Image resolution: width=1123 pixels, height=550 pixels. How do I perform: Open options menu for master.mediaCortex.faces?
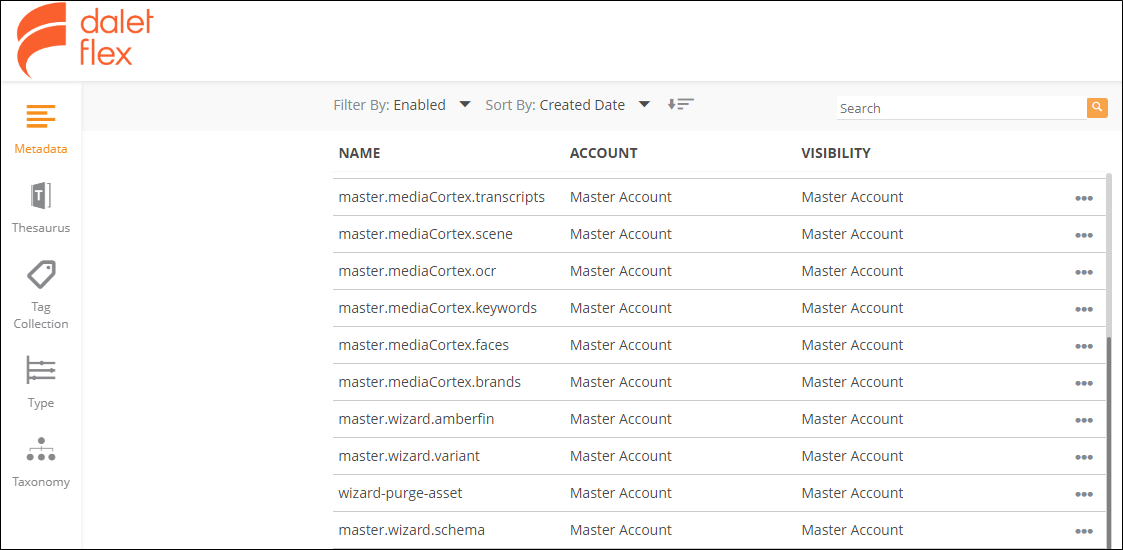click(1084, 347)
